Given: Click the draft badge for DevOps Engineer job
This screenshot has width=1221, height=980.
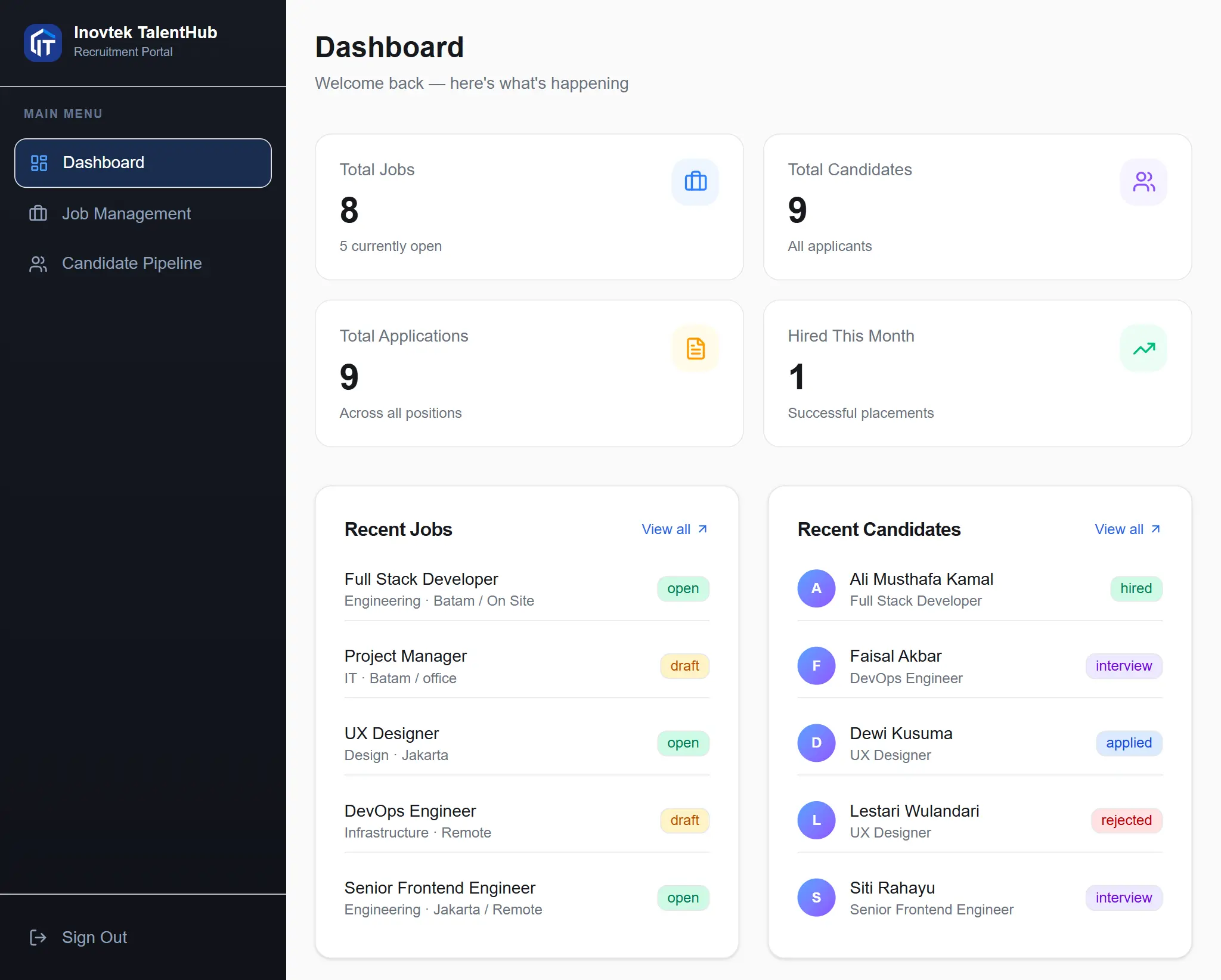Looking at the screenshot, I should click(x=684, y=820).
